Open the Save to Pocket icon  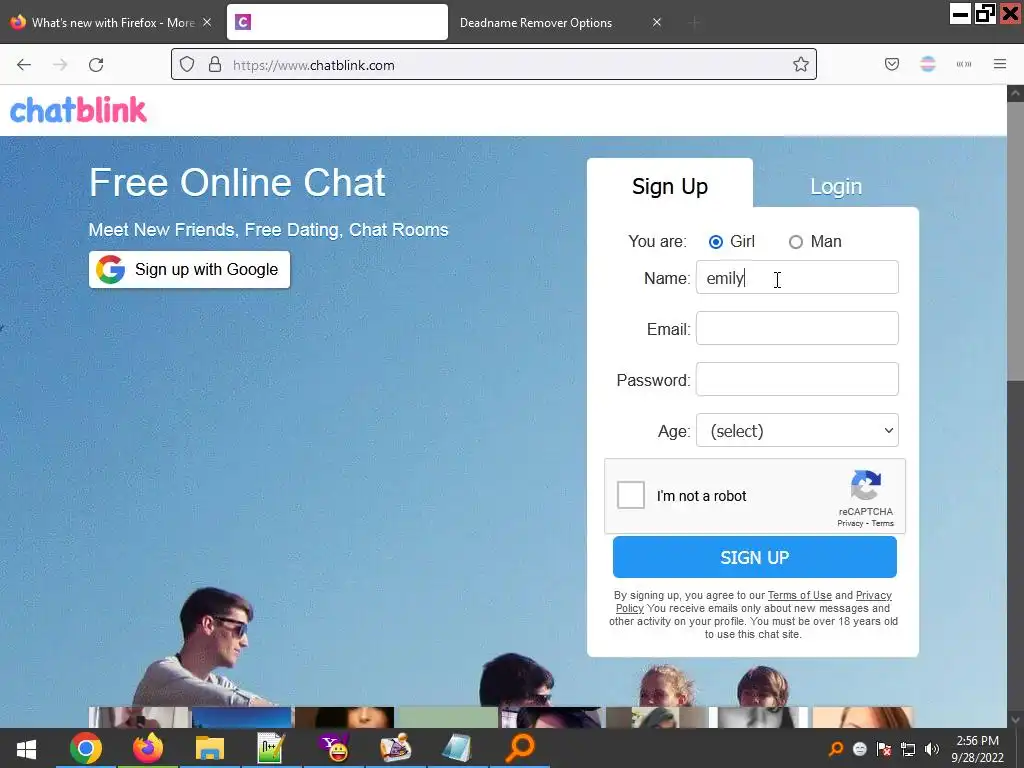click(x=891, y=64)
